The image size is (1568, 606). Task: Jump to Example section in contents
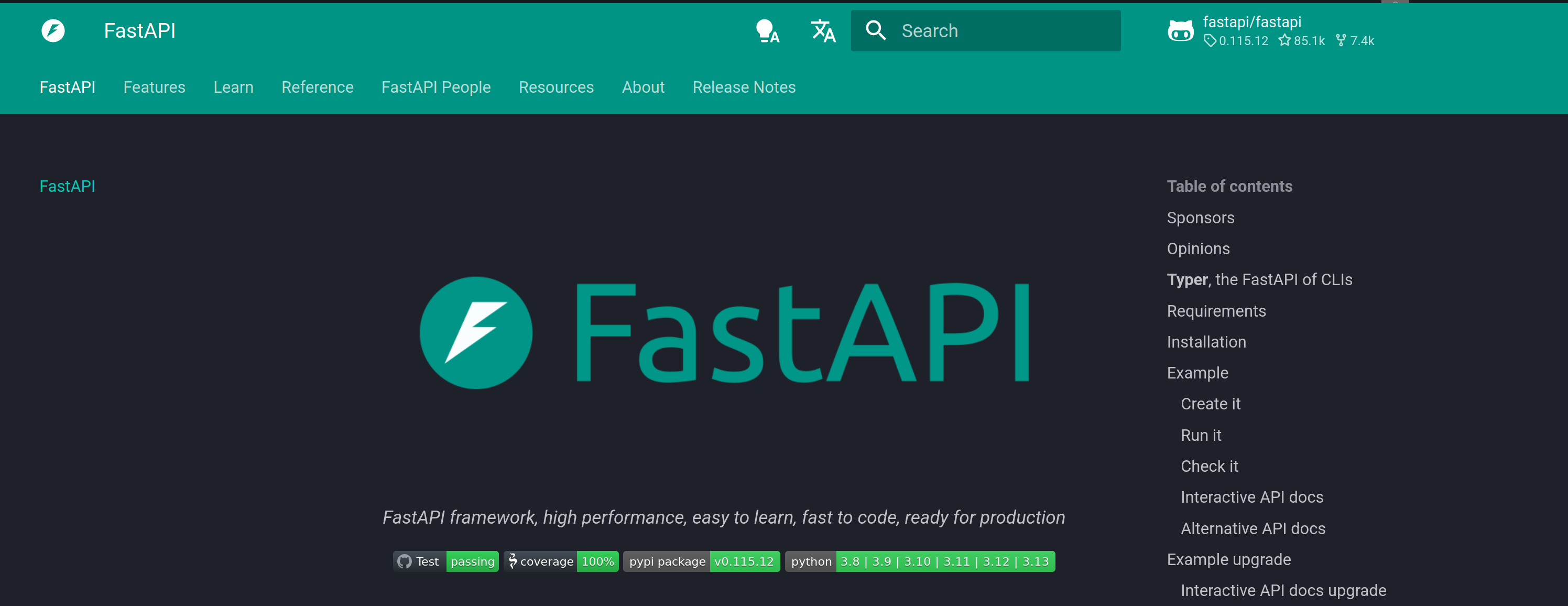tap(1197, 373)
